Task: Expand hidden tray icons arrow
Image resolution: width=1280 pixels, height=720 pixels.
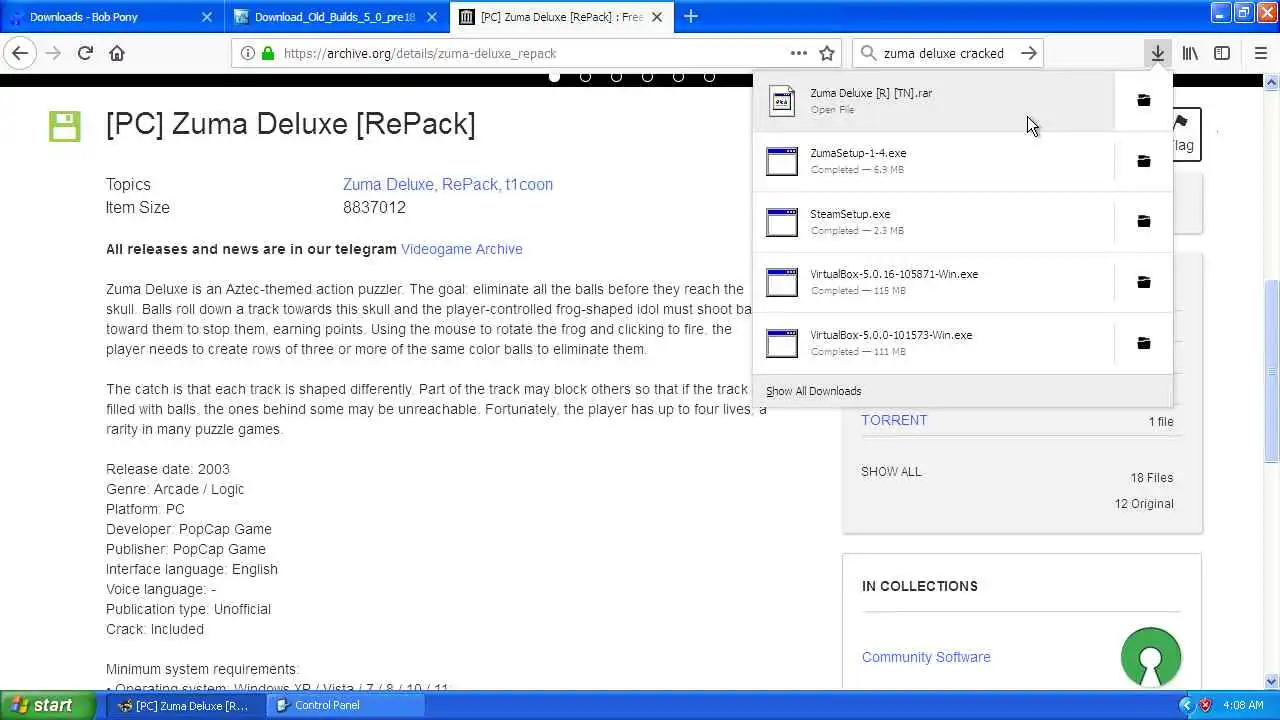Action: click(1187, 705)
